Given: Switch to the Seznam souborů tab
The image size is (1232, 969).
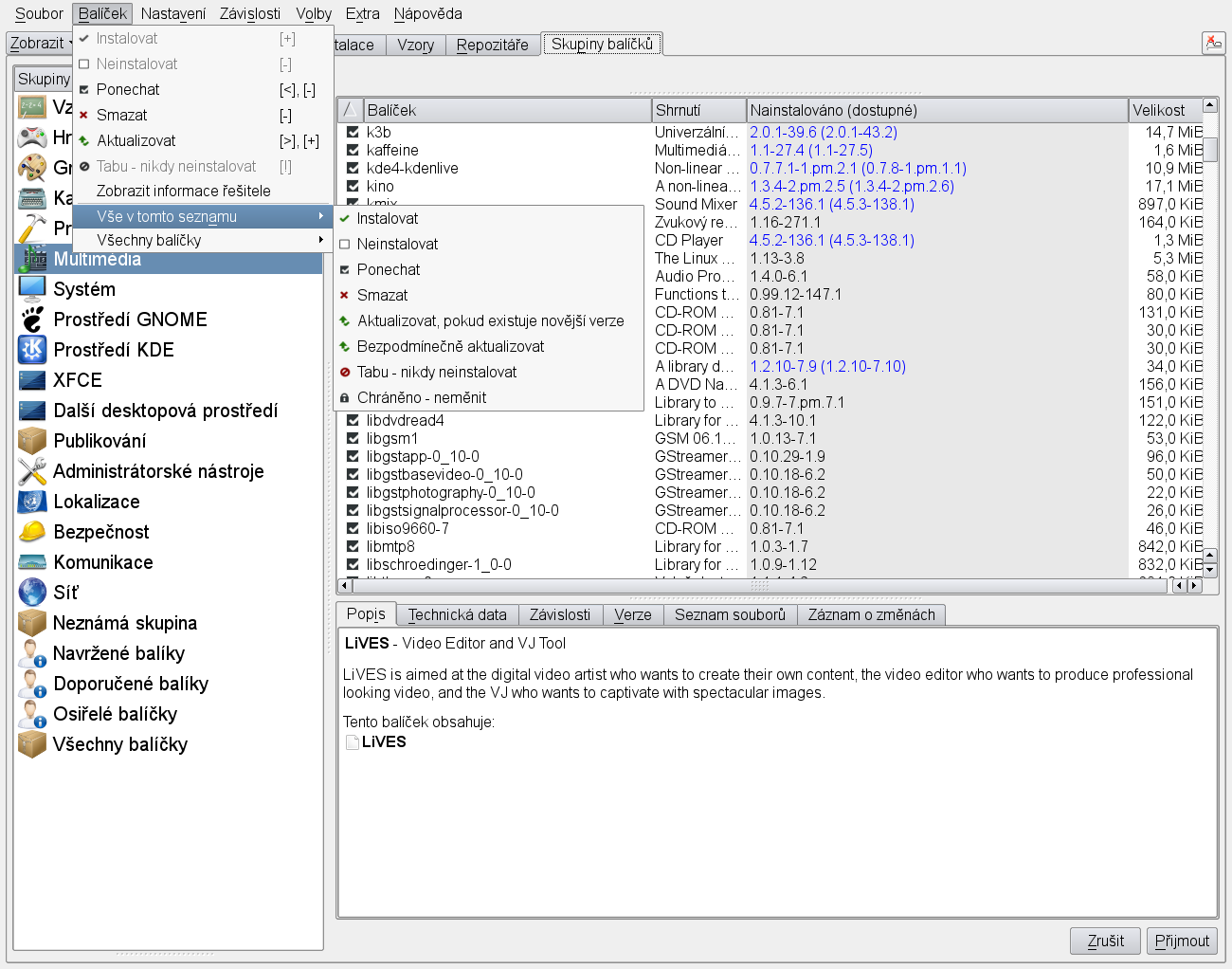Looking at the screenshot, I should 730,614.
